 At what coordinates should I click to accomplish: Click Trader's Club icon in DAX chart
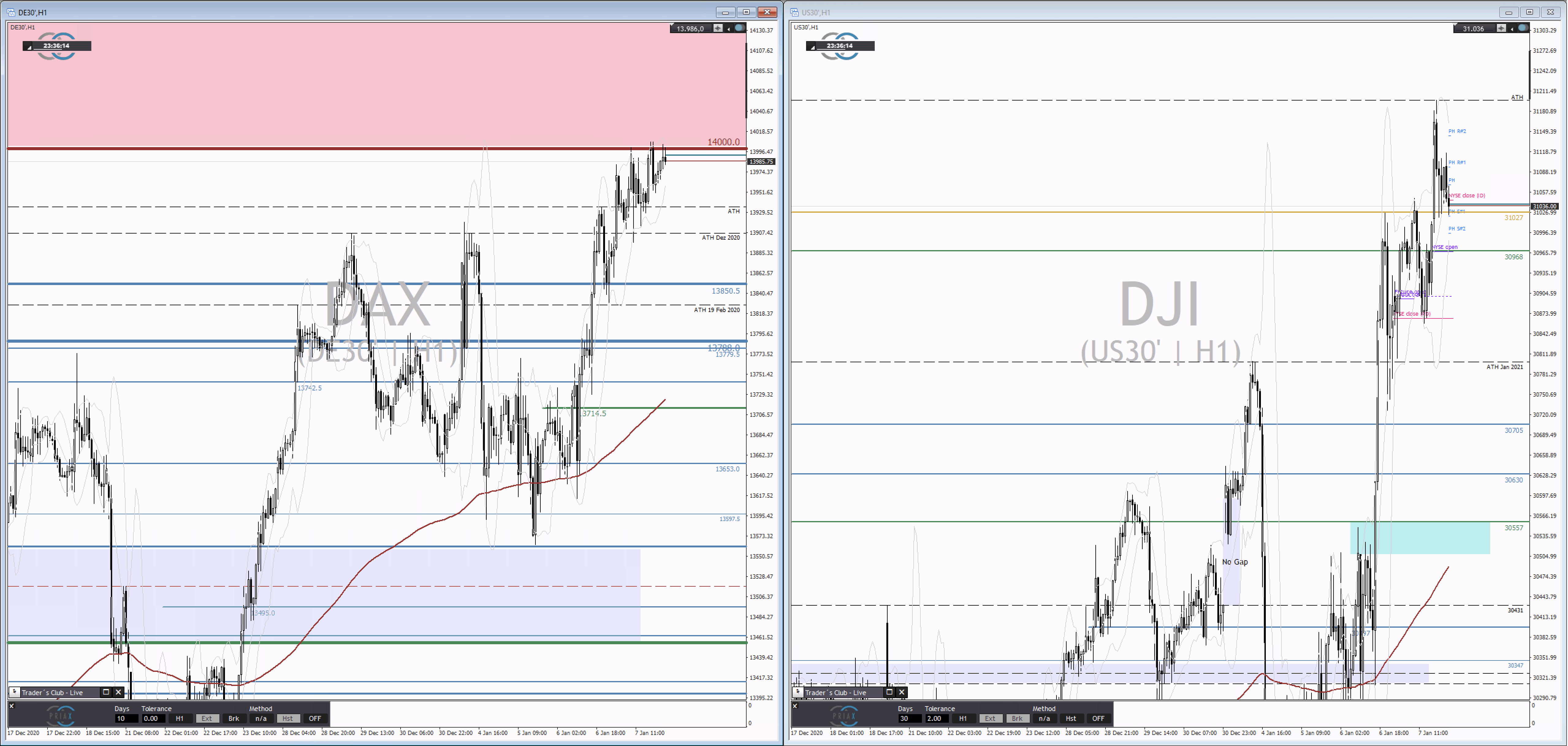15,692
